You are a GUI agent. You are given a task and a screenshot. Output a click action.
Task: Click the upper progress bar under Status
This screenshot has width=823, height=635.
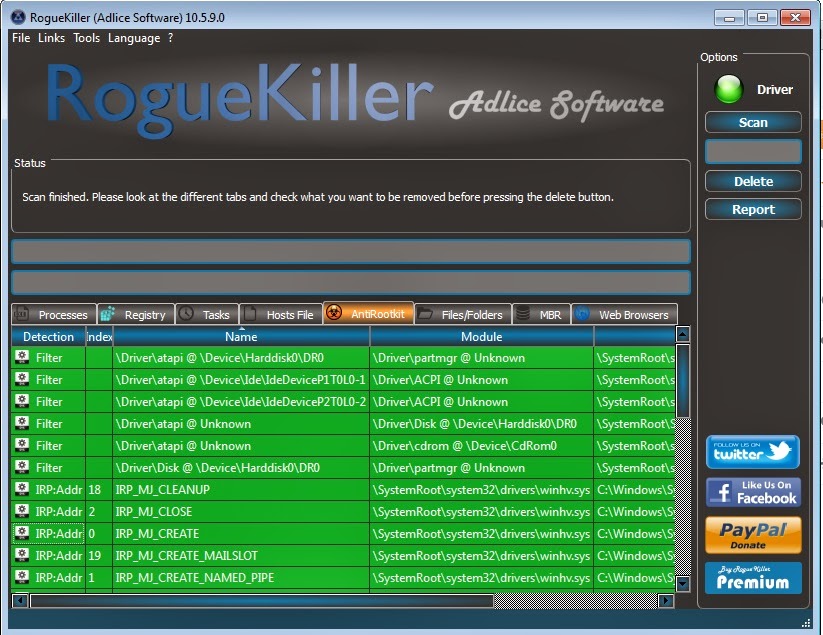coord(351,251)
